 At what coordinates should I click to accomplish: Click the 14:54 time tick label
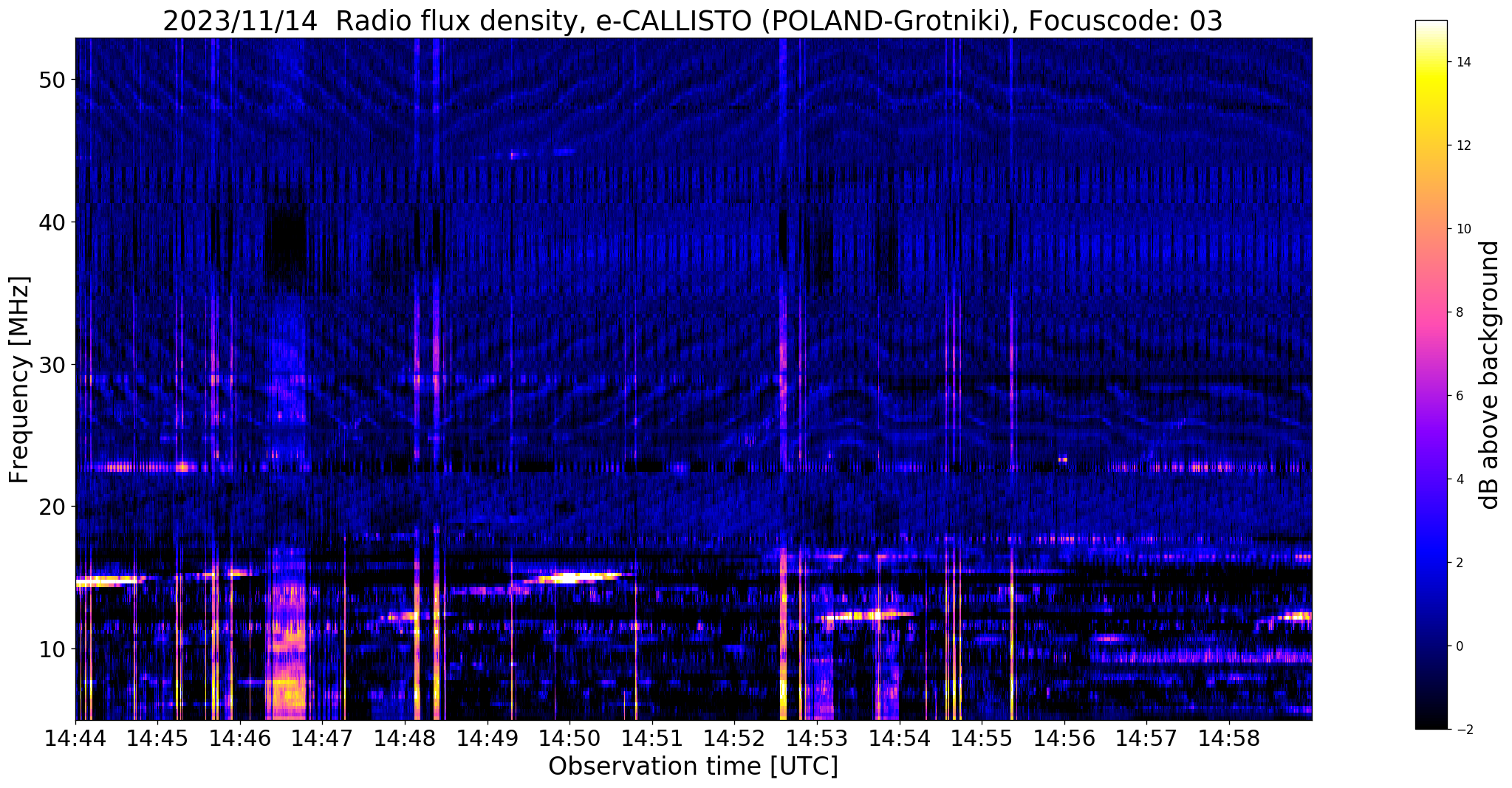point(900,738)
